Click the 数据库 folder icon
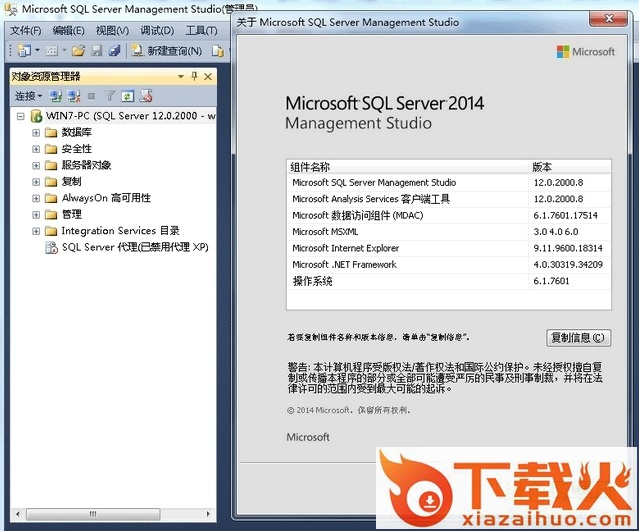Screen dimensions: 639x531 point(51,133)
